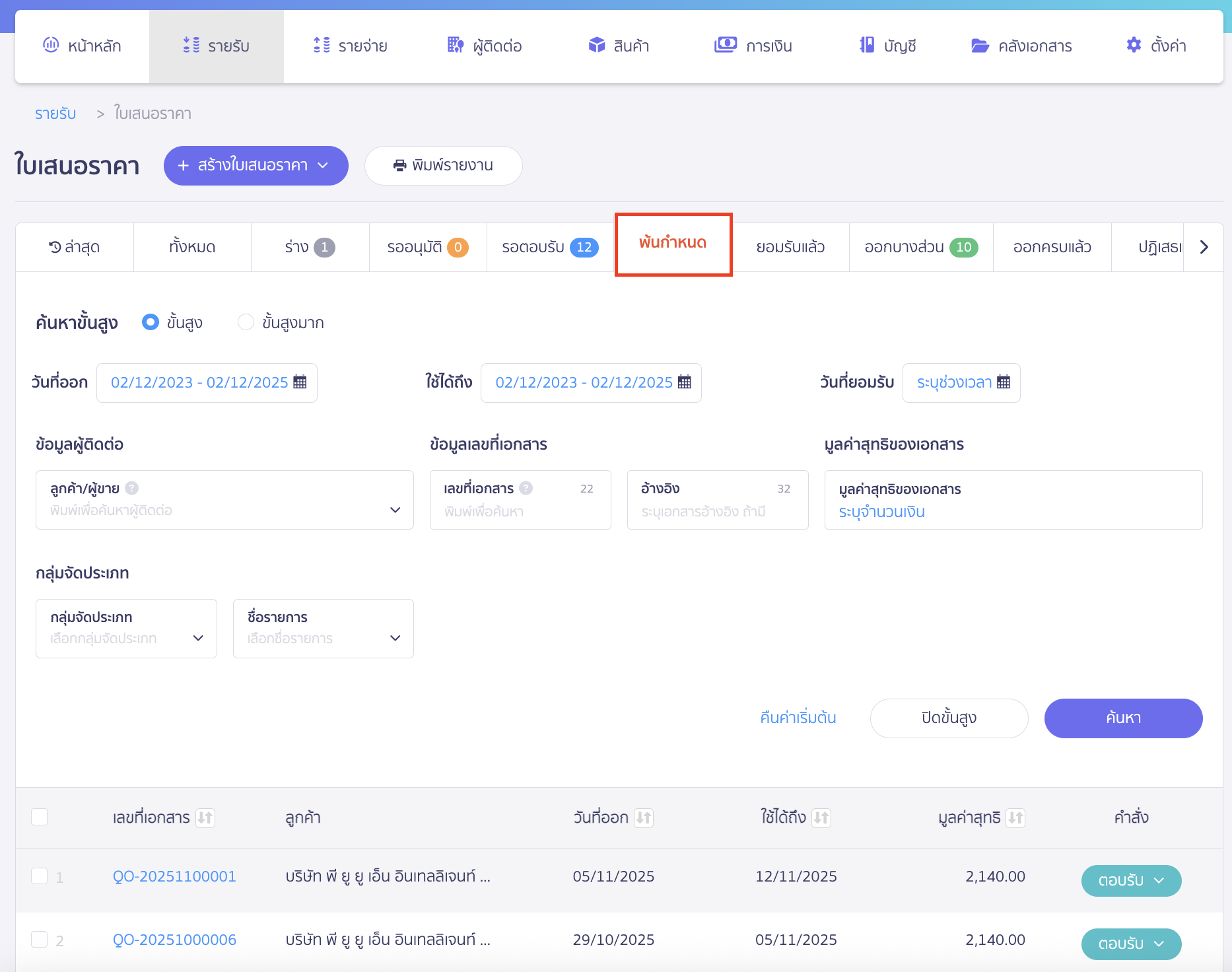Select the ขั้นสูงมาก radio option
Image resolution: width=1232 pixels, height=972 pixels.
(246, 322)
